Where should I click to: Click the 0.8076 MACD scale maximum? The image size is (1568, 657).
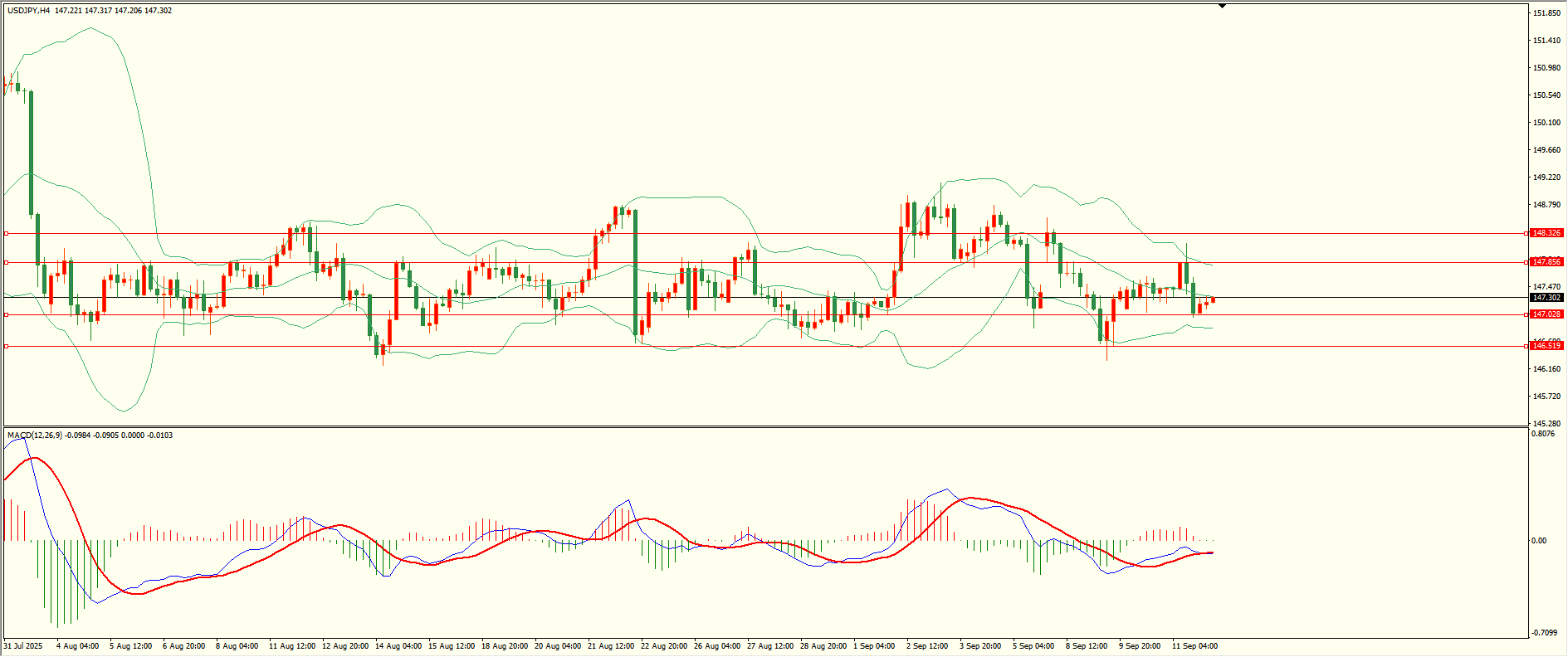point(1543,434)
